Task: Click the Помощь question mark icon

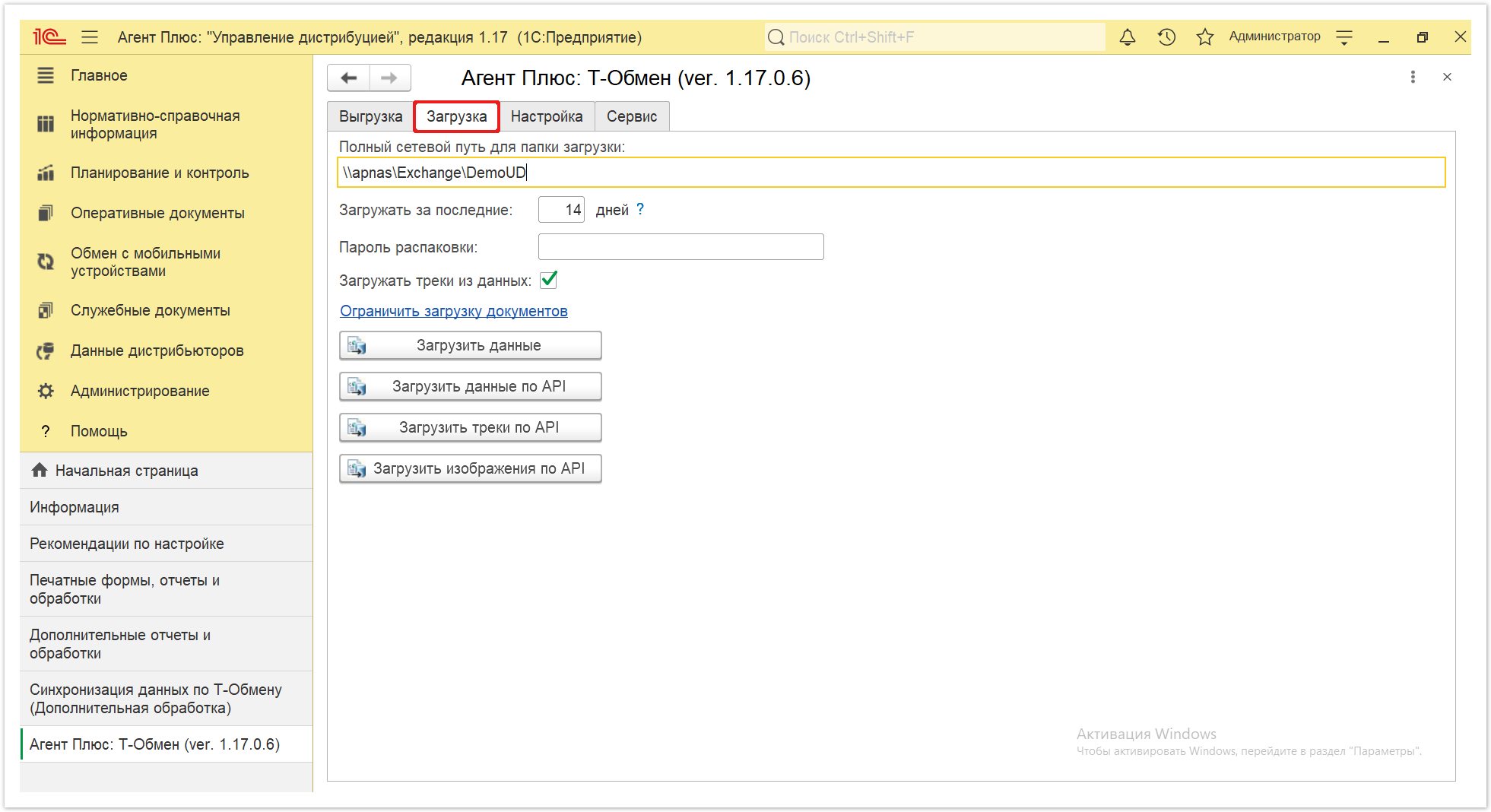Action: pyautogui.click(x=46, y=431)
